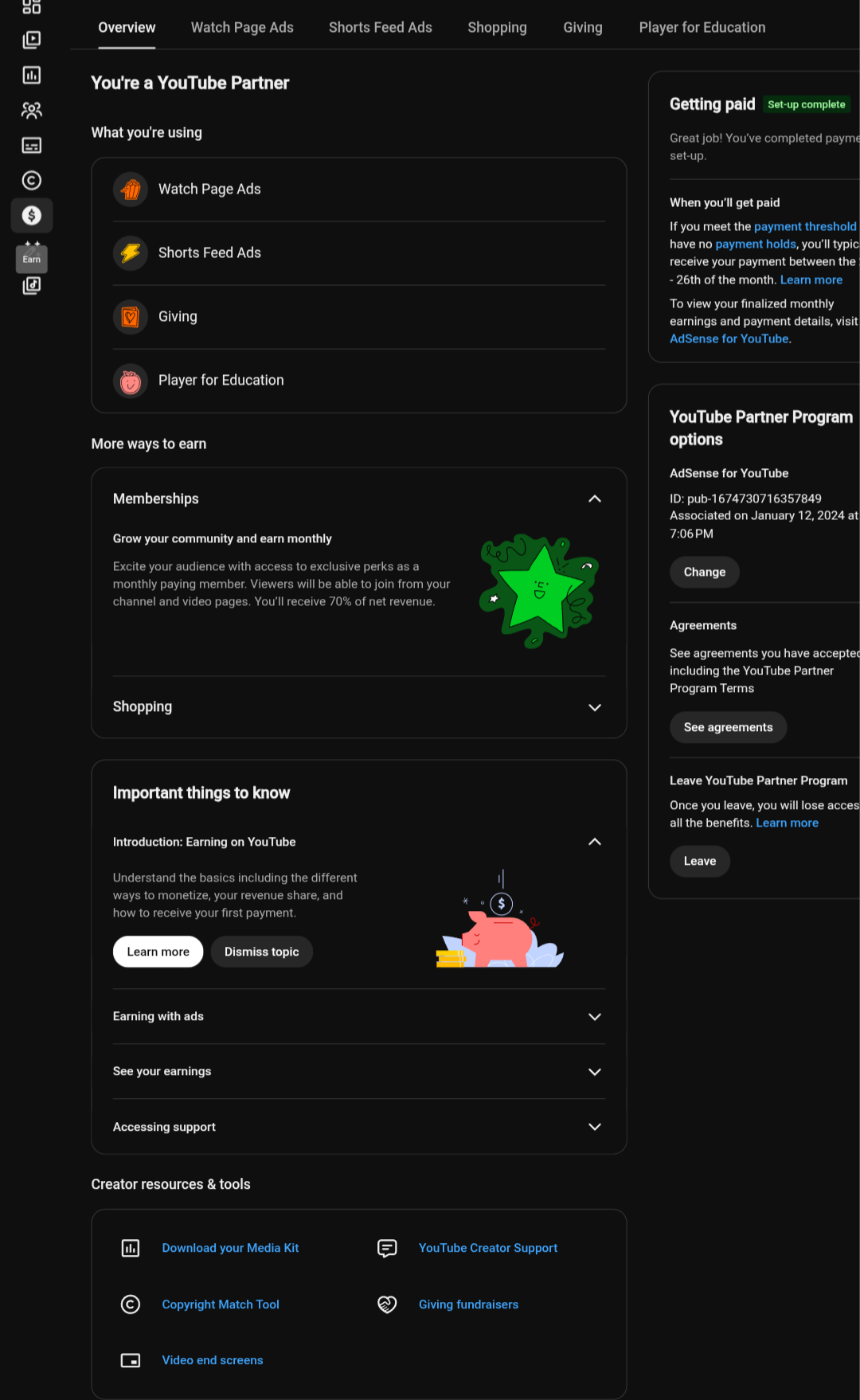
Task: Open Giving fundraisers link
Action: click(x=468, y=1304)
